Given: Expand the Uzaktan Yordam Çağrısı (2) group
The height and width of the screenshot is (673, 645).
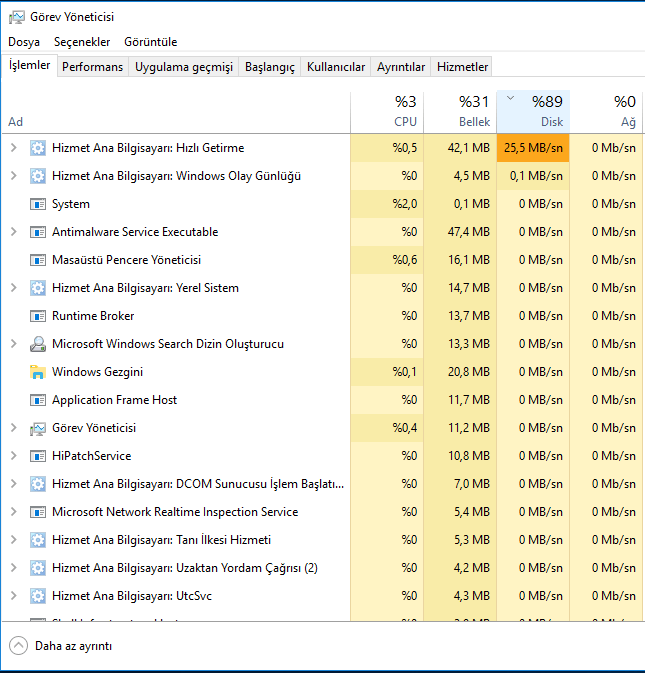Looking at the screenshot, I should (x=13, y=568).
